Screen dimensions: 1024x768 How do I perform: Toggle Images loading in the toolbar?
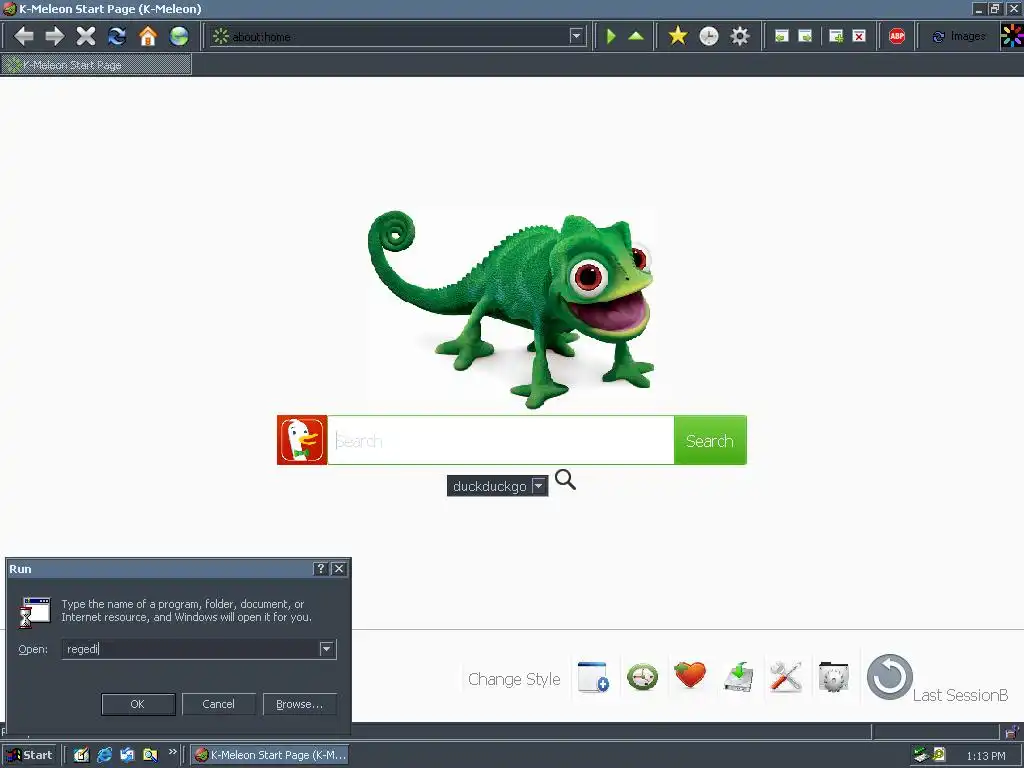959,37
